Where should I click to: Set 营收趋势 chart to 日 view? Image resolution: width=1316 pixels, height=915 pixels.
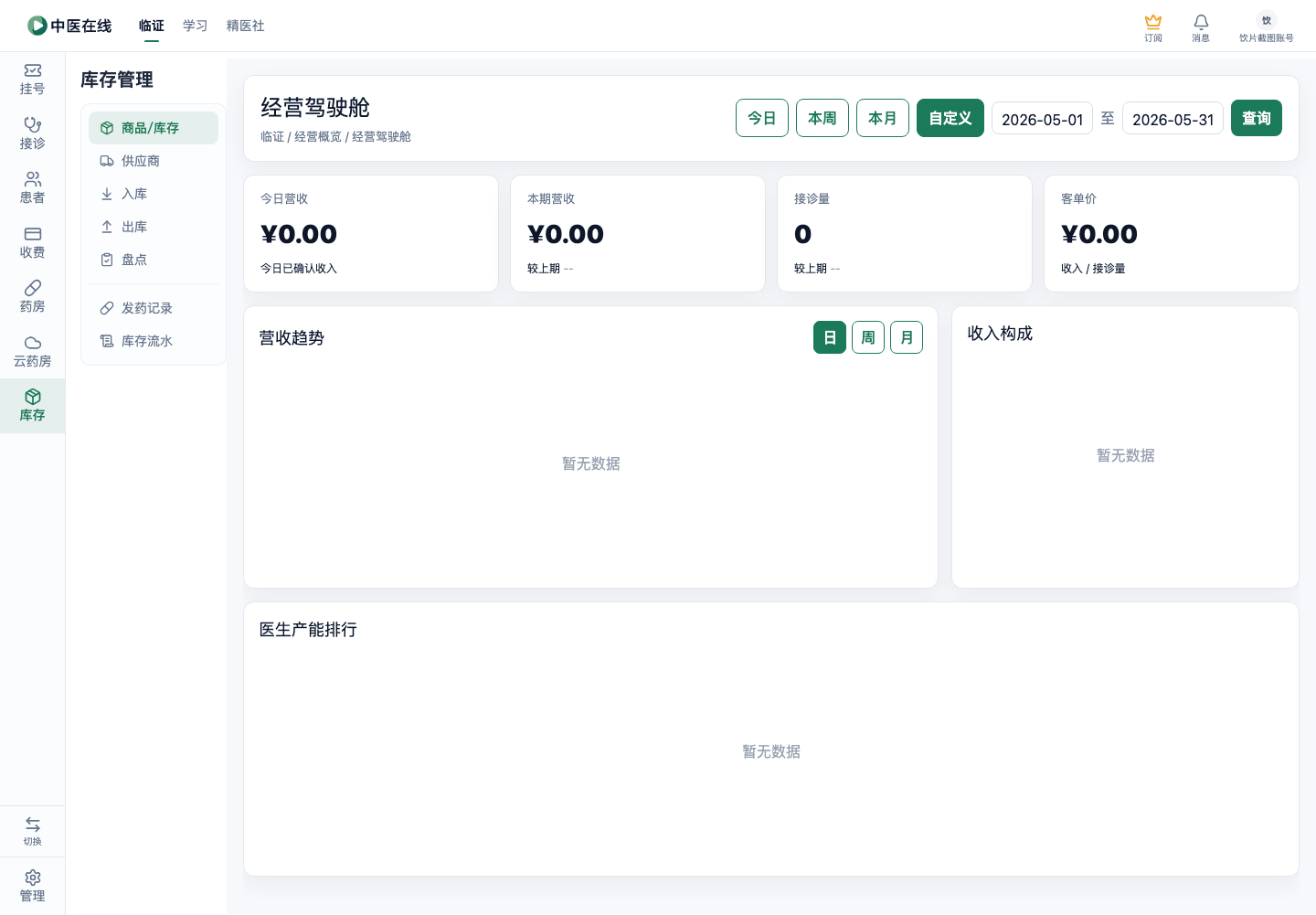tap(830, 337)
